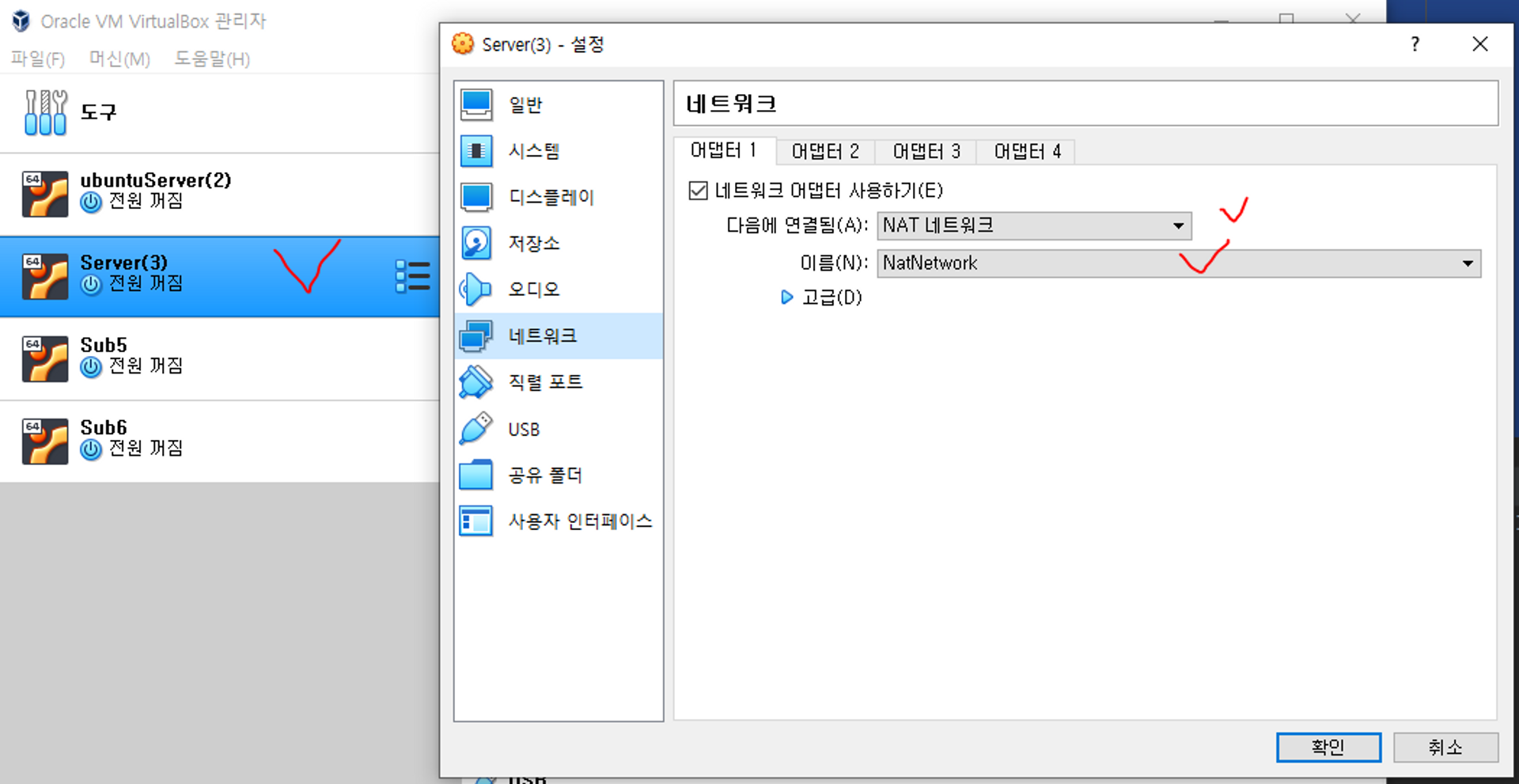
Task: Select the Sub5 virtual machine
Action: pos(220,358)
